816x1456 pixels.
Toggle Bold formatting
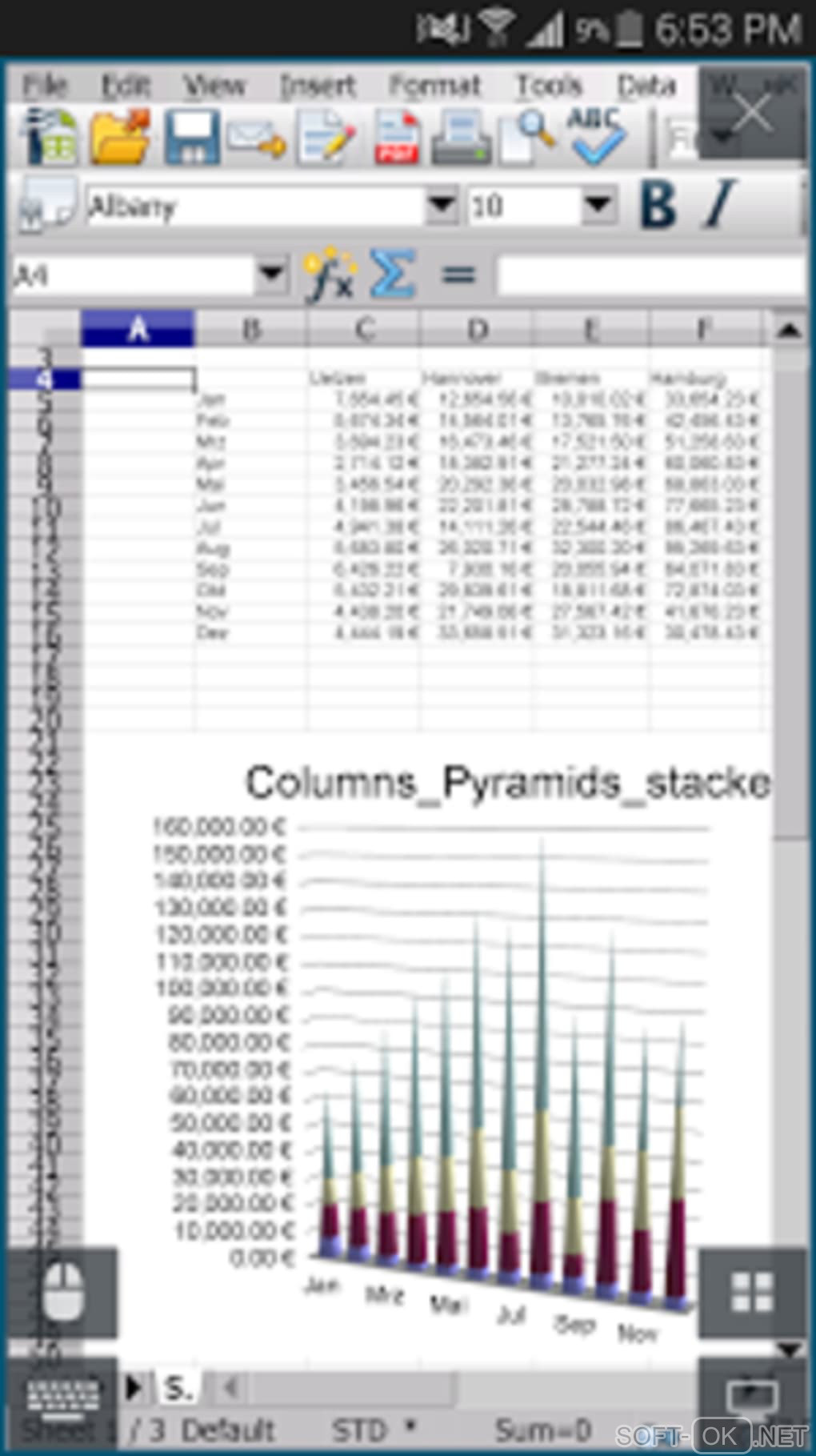pos(659,205)
